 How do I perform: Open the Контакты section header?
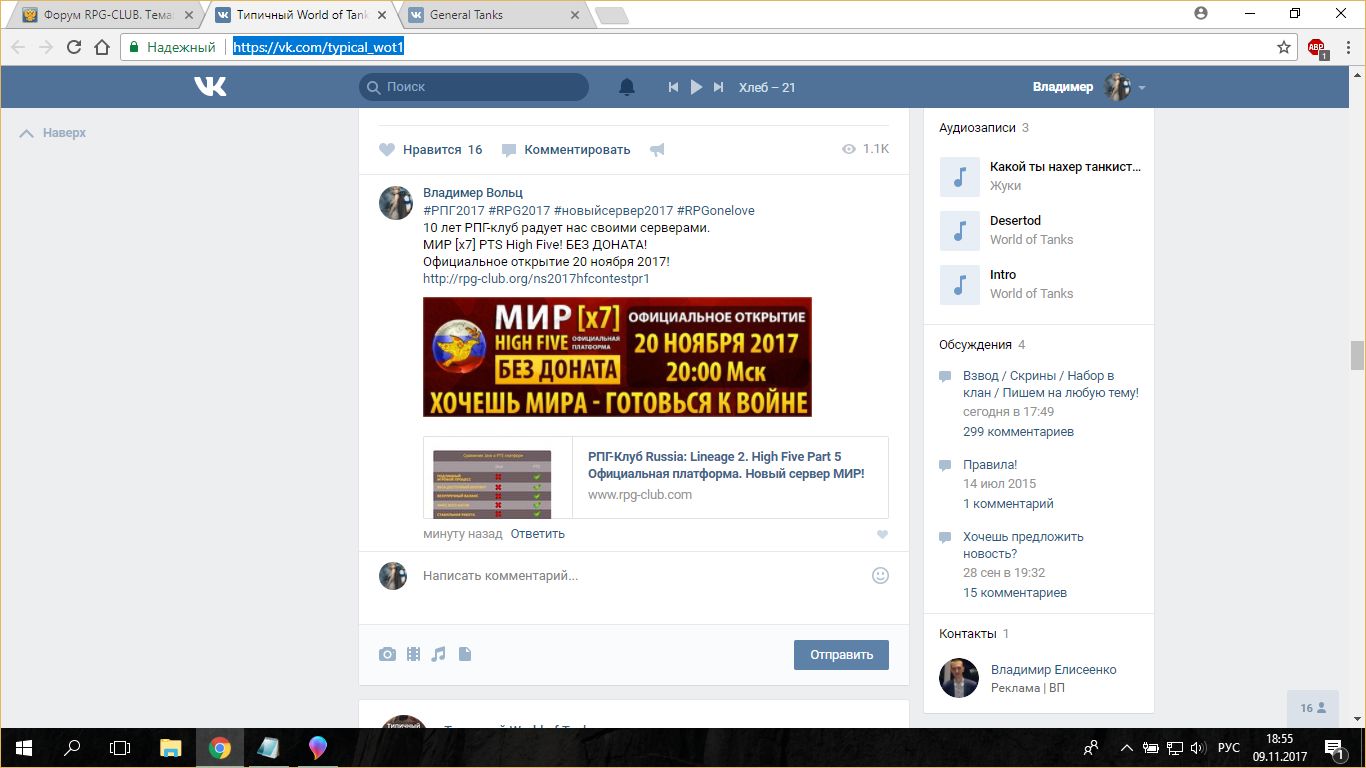(974, 634)
